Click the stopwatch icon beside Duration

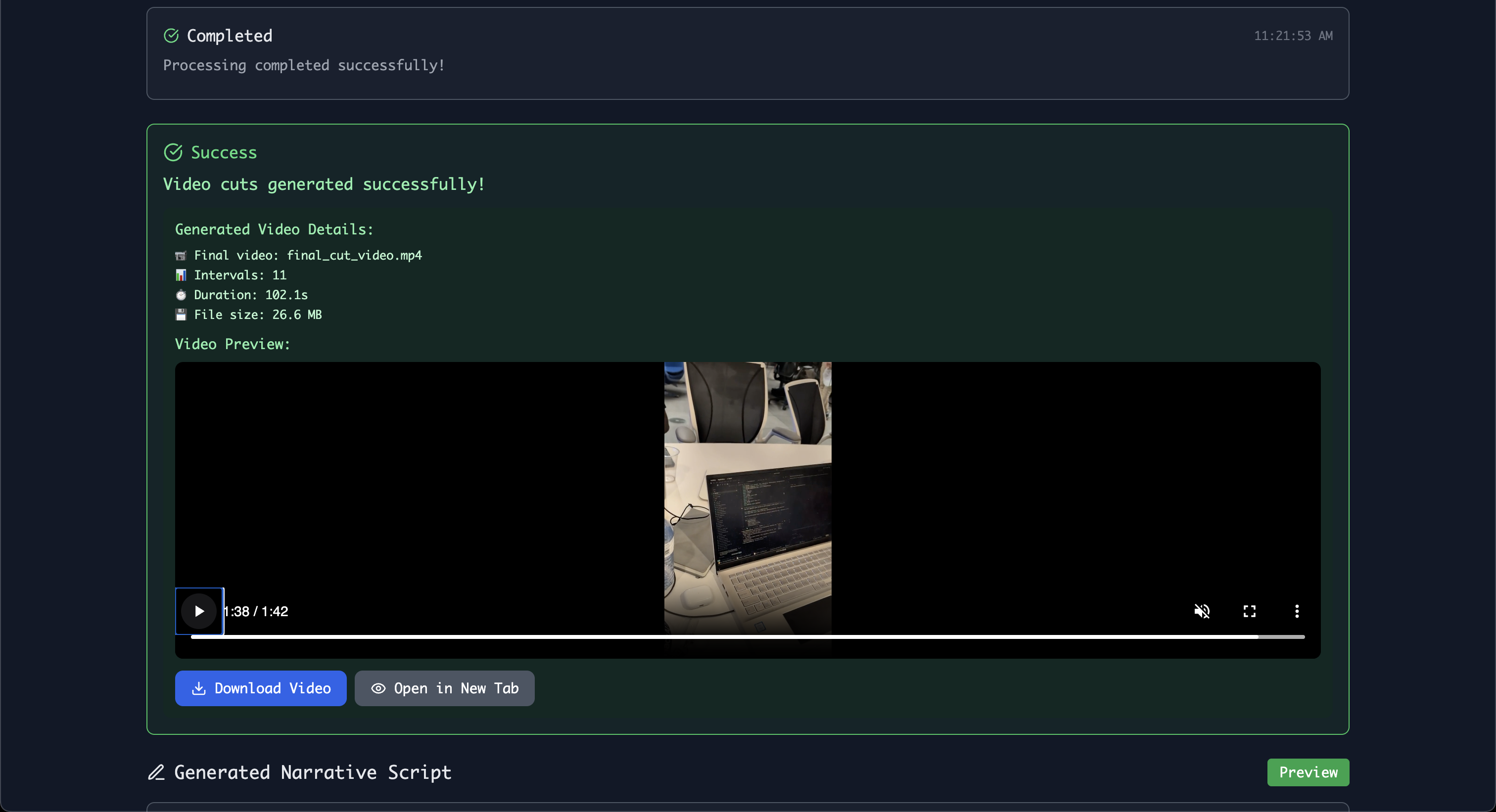pos(181,295)
